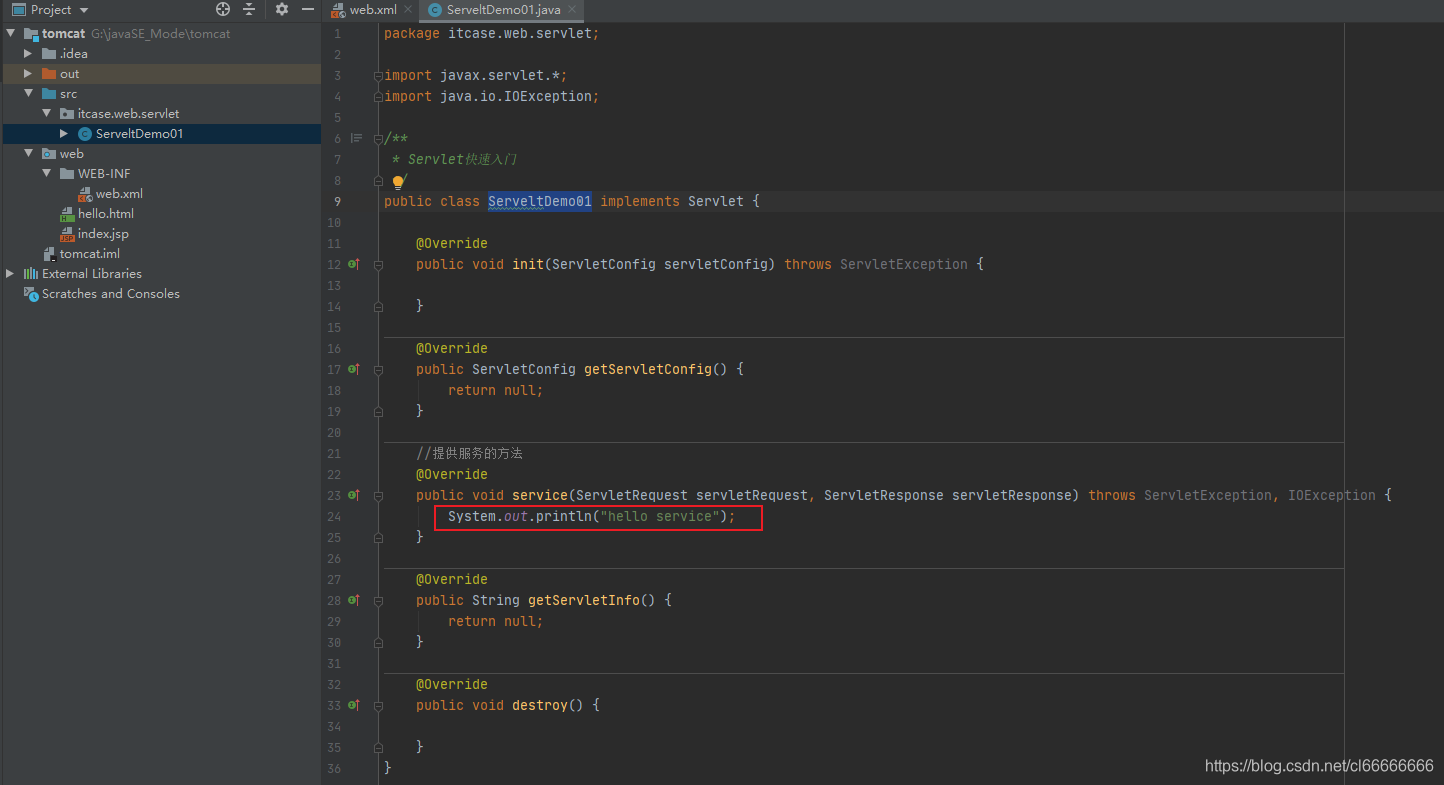Fold the destroy method on line 33

(x=378, y=706)
